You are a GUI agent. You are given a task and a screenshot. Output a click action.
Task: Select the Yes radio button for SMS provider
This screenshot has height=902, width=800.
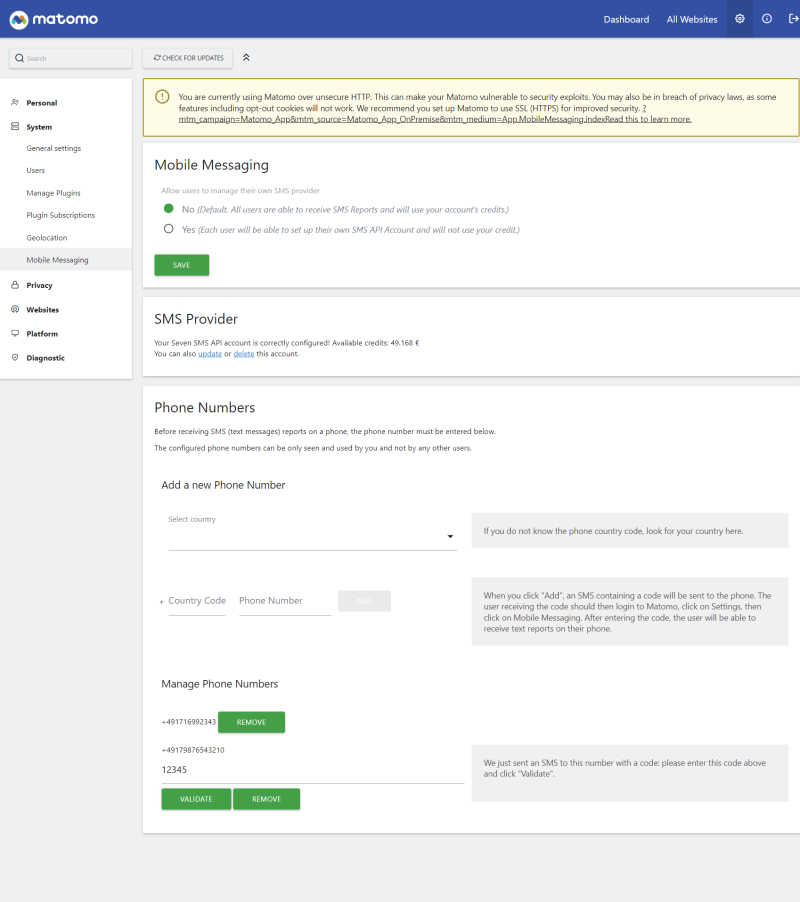click(x=169, y=228)
